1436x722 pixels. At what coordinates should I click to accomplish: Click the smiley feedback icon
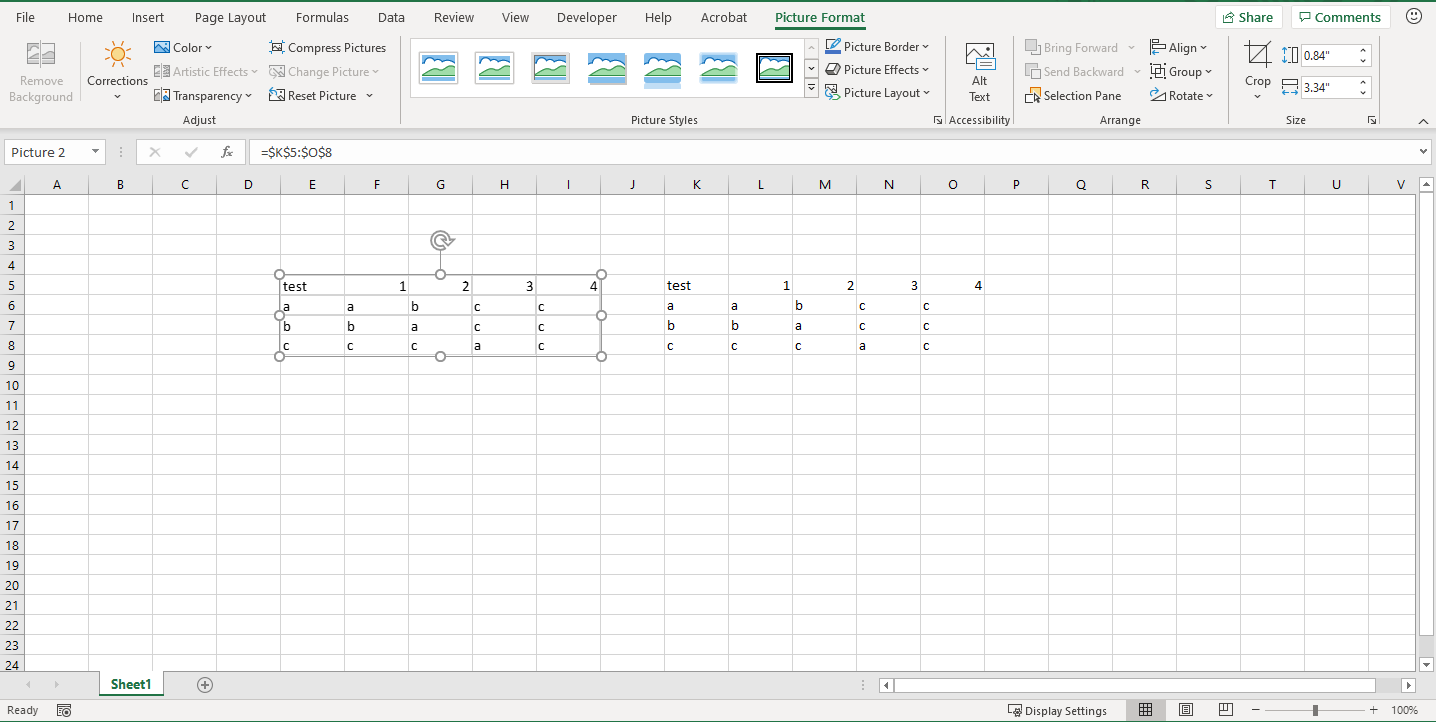[x=1413, y=17]
